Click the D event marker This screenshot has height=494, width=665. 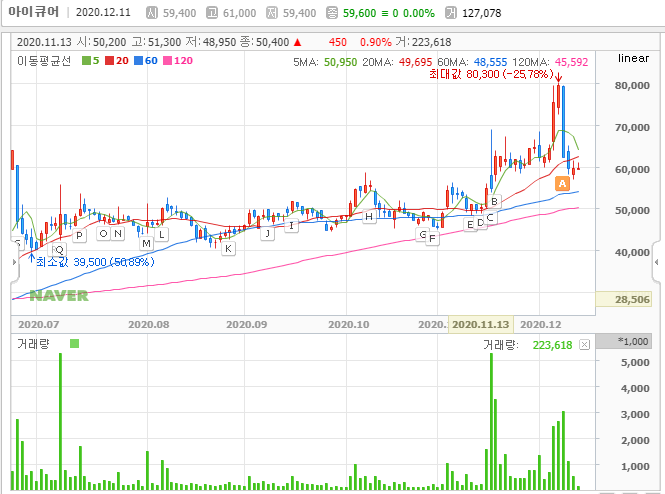pos(480,223)
